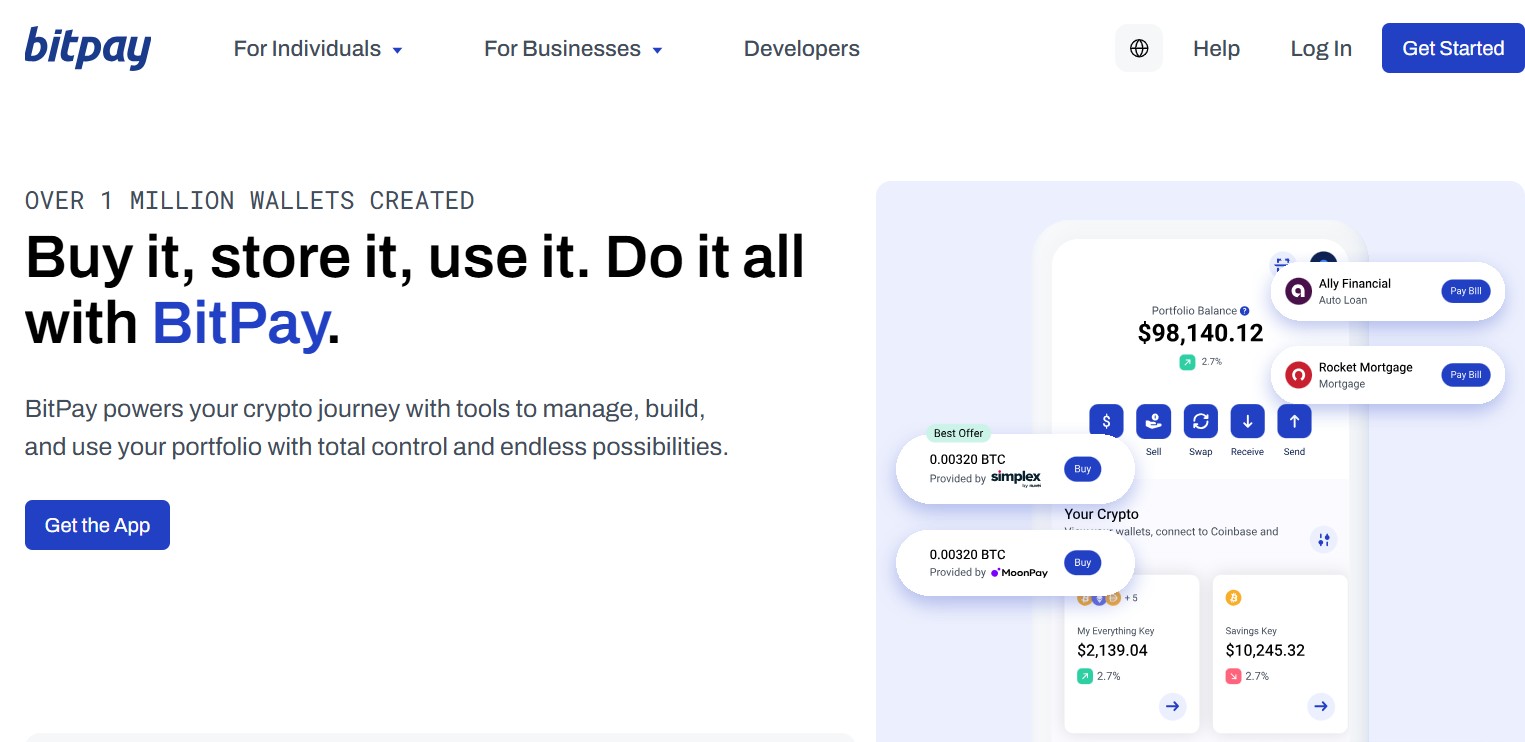Open the Help page
The image size is (1525, 742).
point(1216,48)
